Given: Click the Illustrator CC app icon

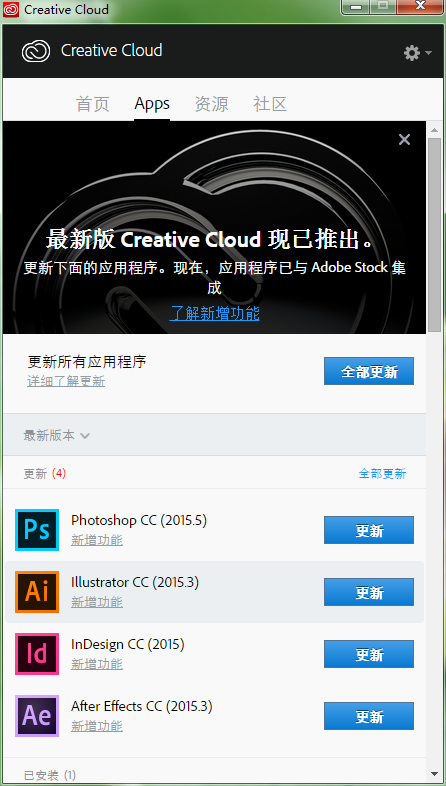Looking at the screenshot, I should coord(37,592).
